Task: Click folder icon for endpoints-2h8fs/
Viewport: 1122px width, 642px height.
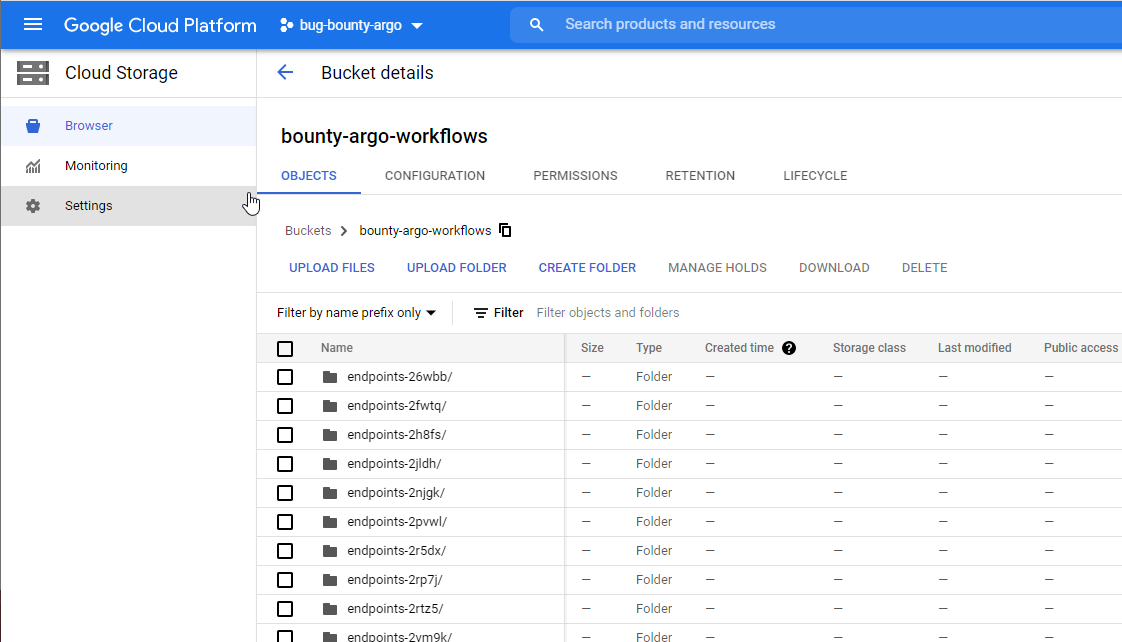Action: (x=330, y=435)
